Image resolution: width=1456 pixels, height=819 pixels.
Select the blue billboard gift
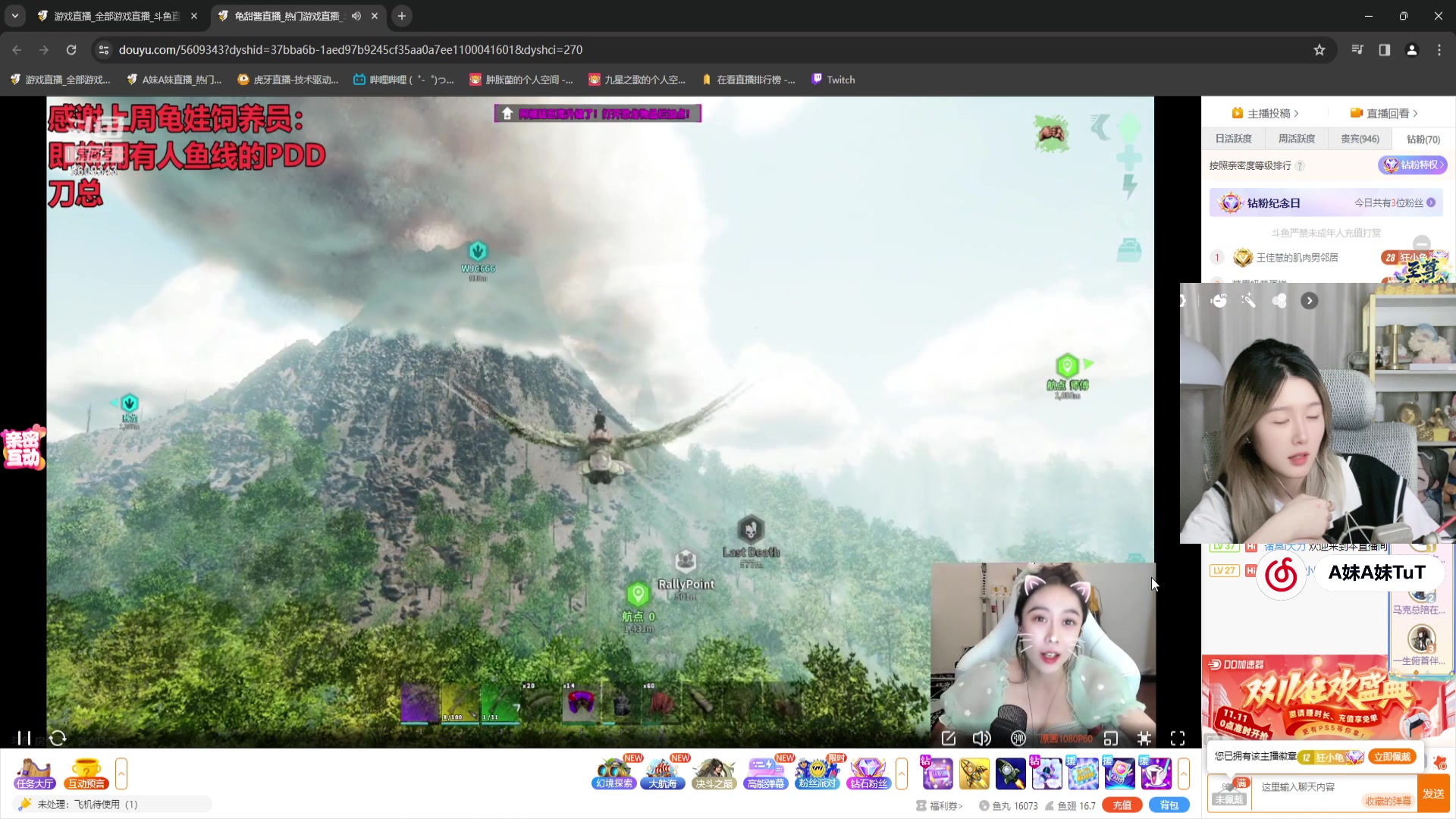(1083, 773)
